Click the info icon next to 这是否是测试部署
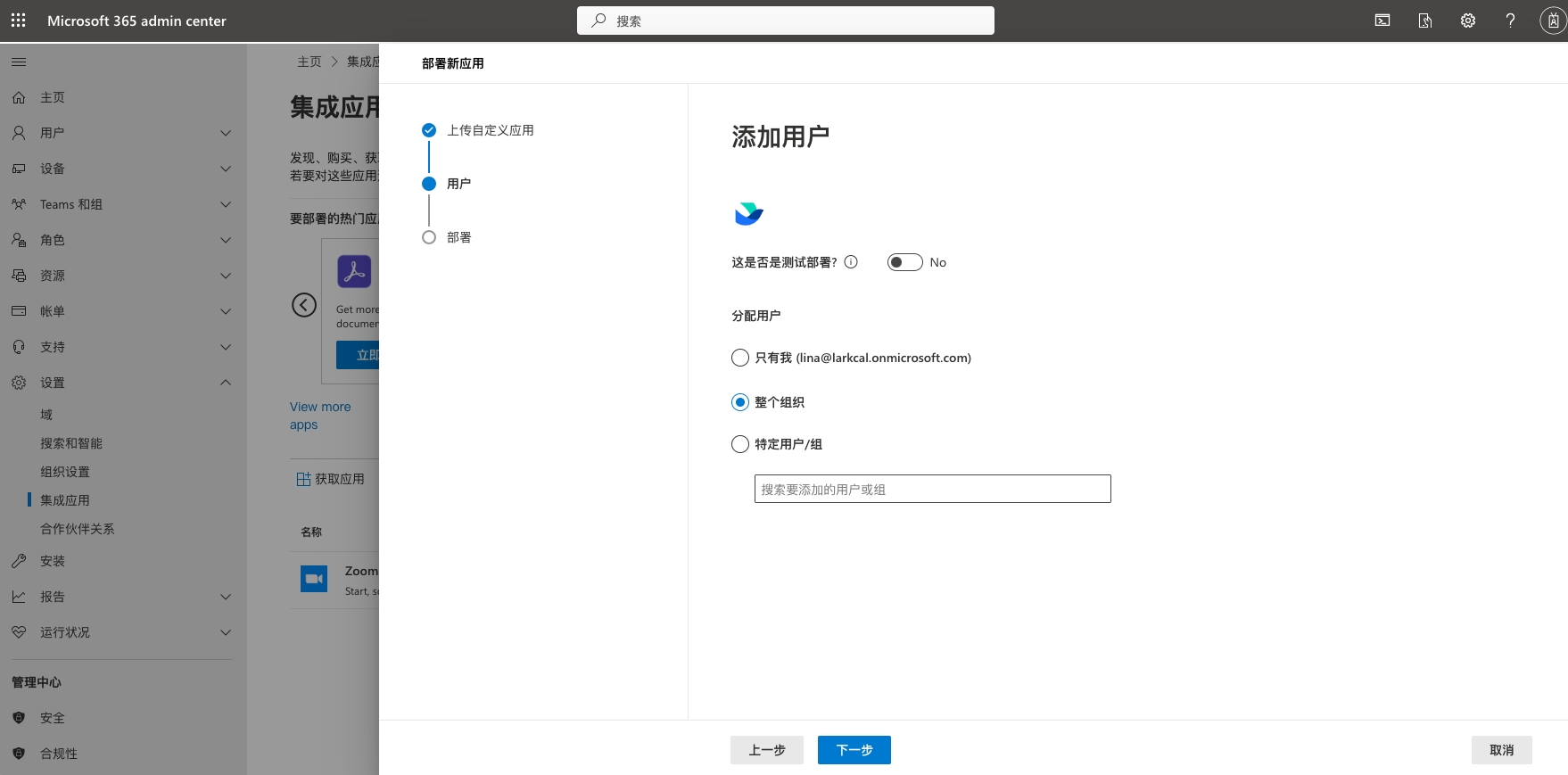1568x775 pixels. (851, 262)
